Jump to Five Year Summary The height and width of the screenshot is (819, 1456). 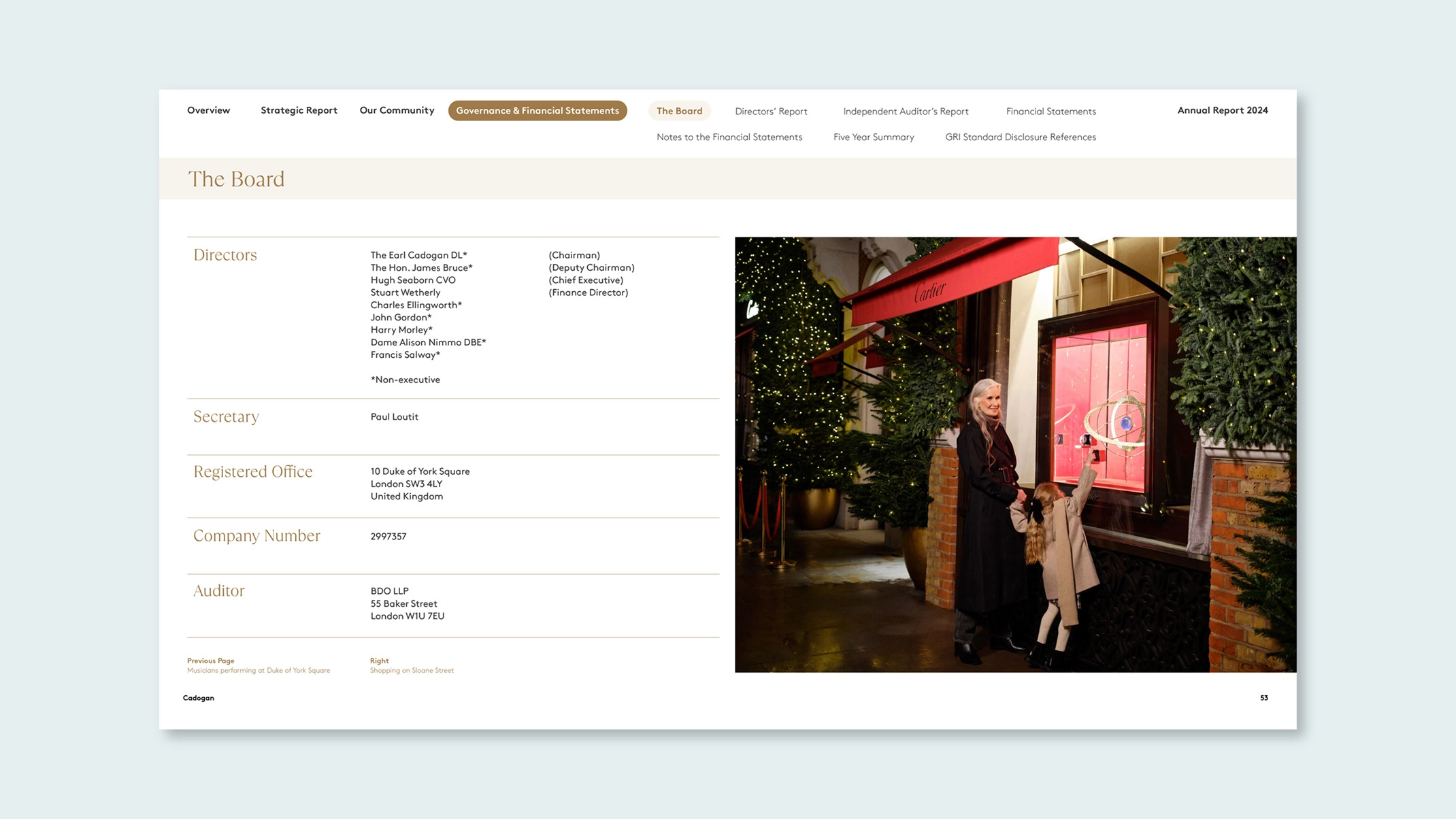874,137
